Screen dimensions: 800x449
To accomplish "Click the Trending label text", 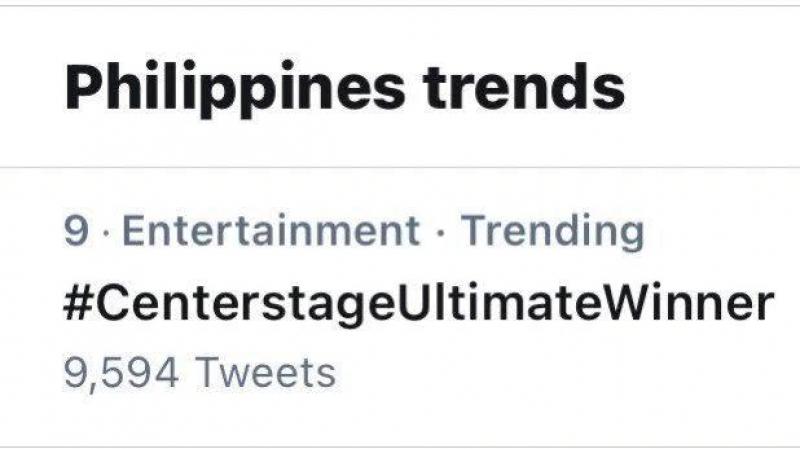I will (x=551, y=232).
